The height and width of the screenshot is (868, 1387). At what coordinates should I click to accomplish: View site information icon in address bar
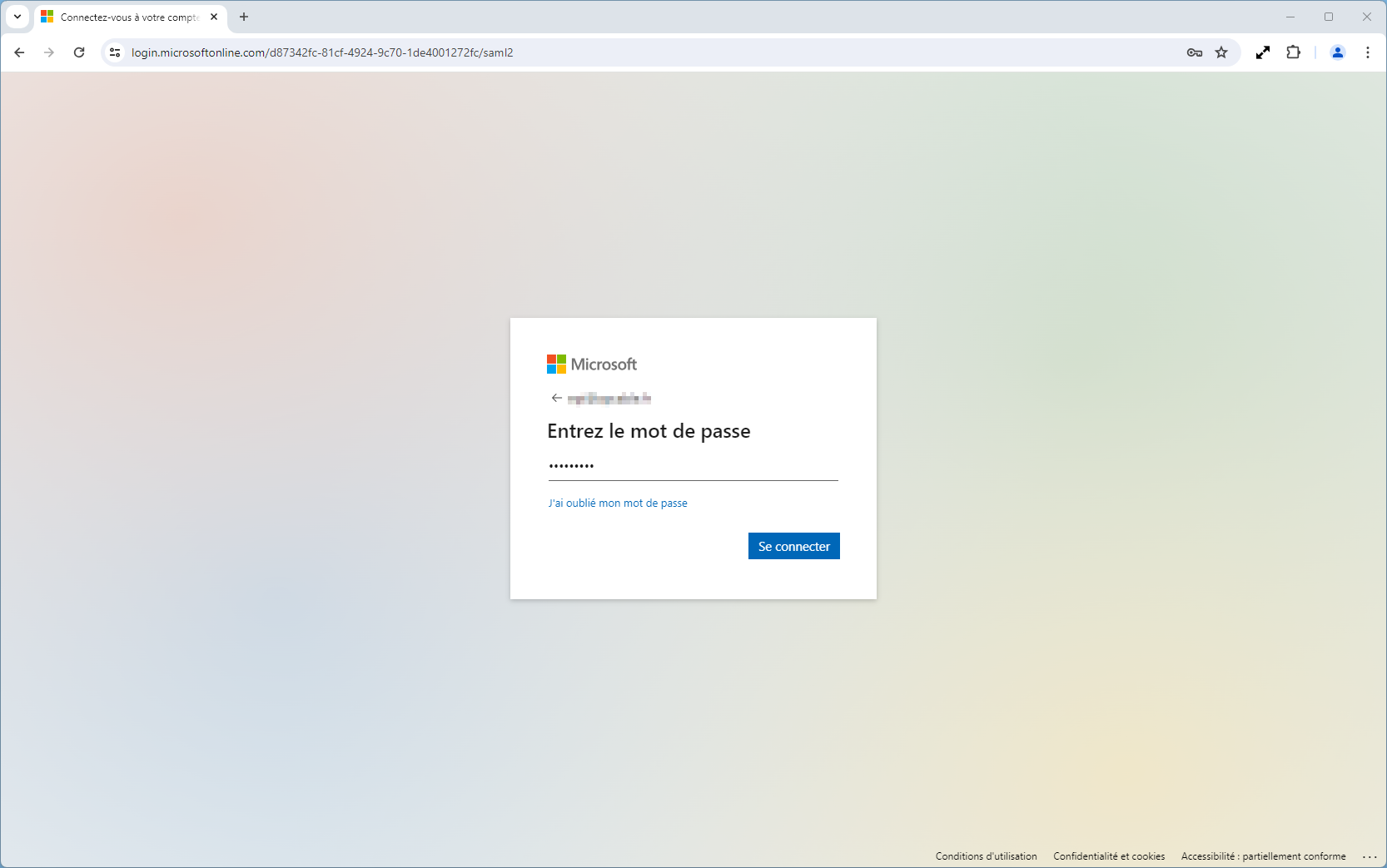[115, 52]
